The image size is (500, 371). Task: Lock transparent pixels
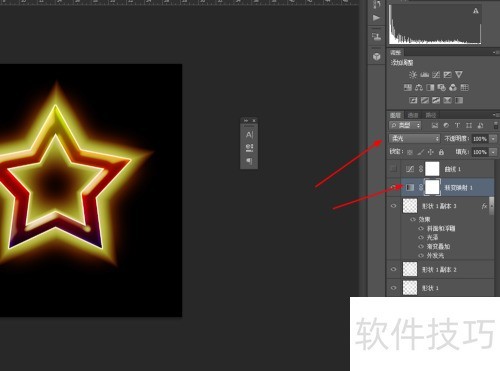tap(410, 152)
